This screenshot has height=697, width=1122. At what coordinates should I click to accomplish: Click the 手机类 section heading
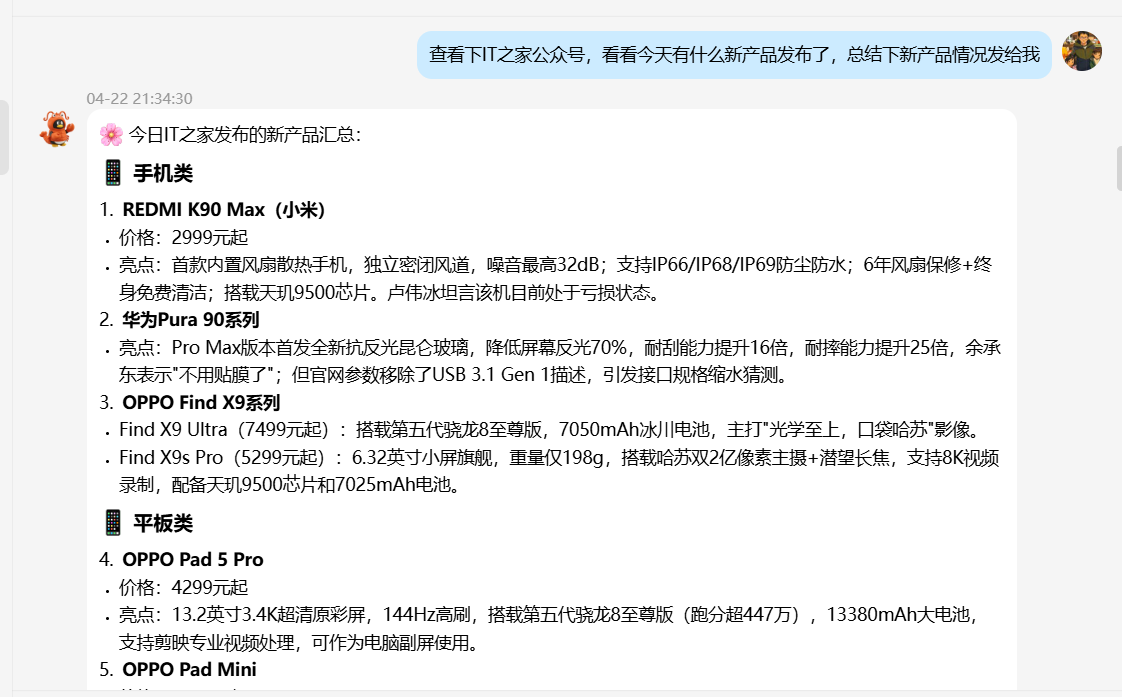coord(163,173)
